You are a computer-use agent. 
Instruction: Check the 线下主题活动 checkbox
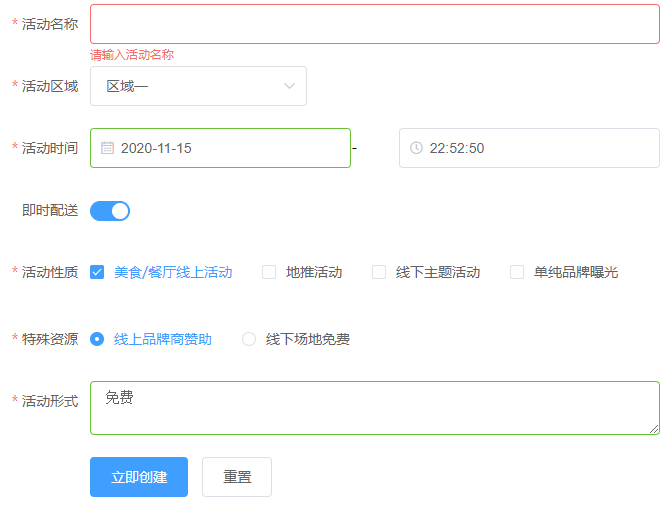click(379, 272)
